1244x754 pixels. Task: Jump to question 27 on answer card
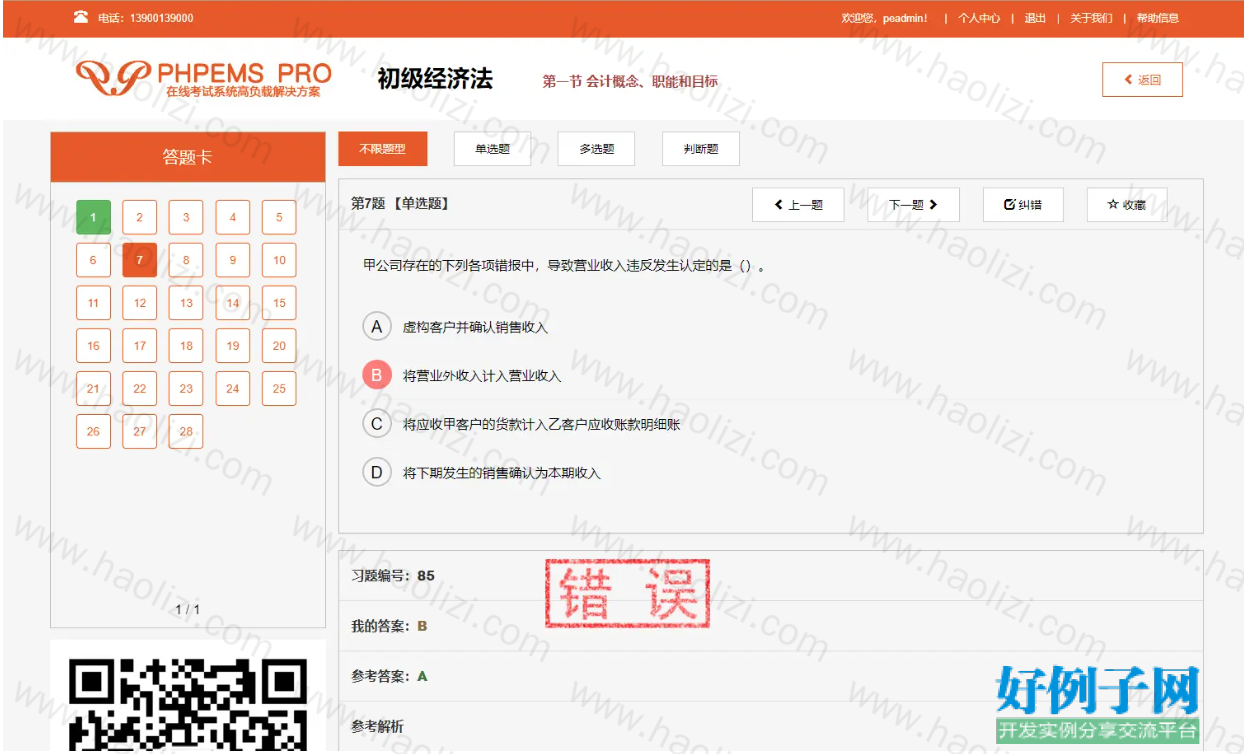tap(140, 432)
